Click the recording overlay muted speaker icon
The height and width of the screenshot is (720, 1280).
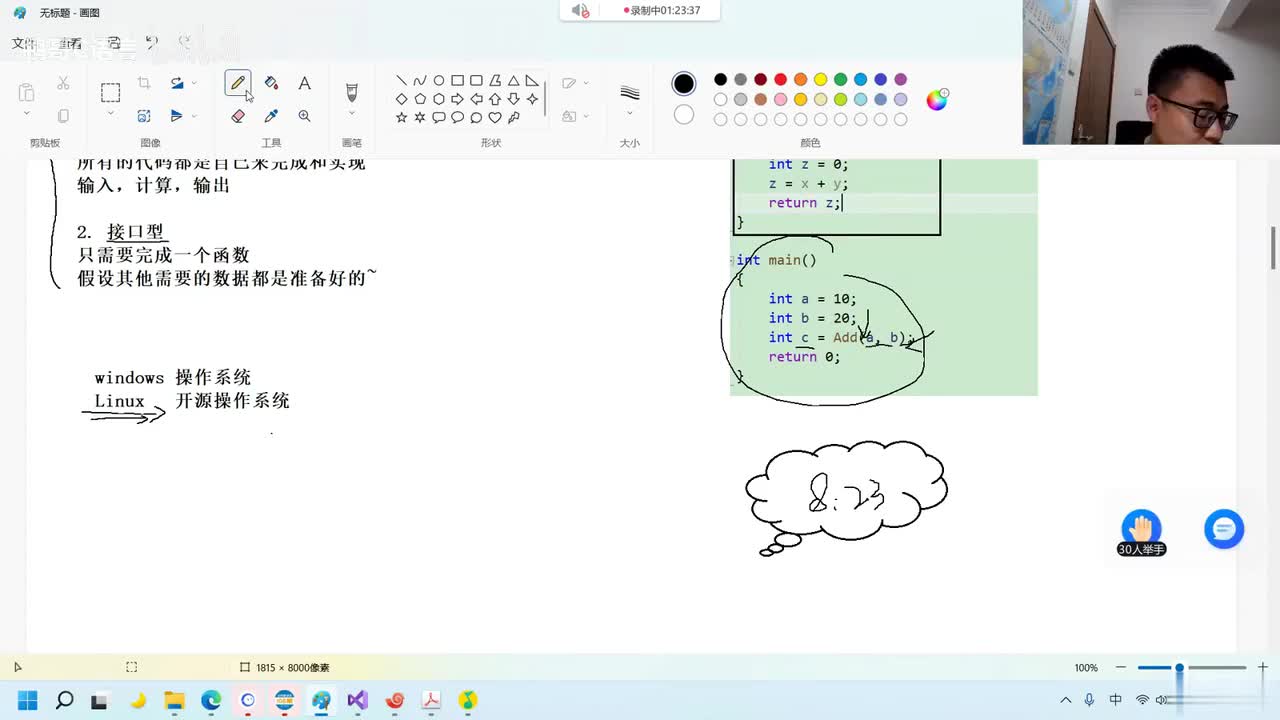click(x=580, y=10)
